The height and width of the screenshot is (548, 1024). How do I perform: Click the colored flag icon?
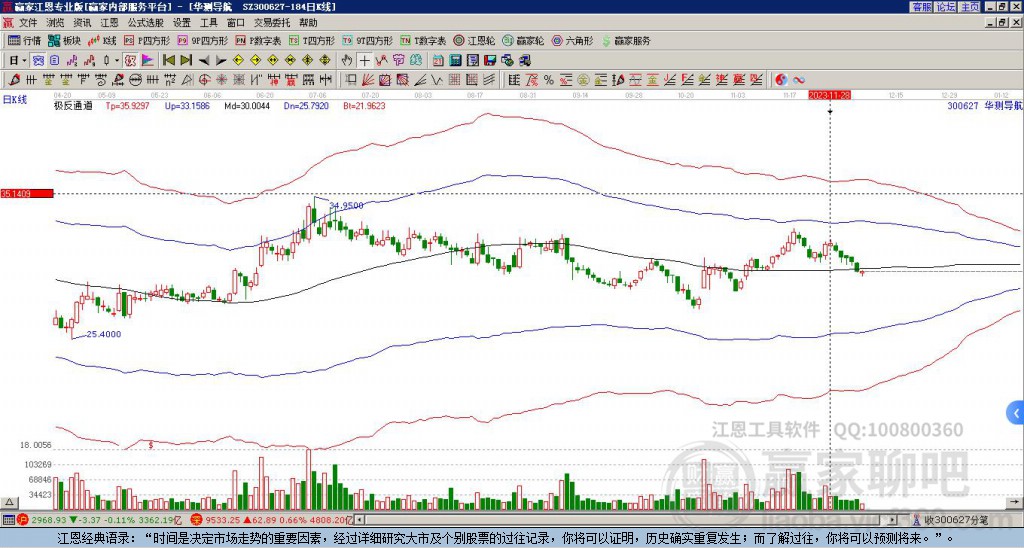pyautogui.click(x=148, y=60)
